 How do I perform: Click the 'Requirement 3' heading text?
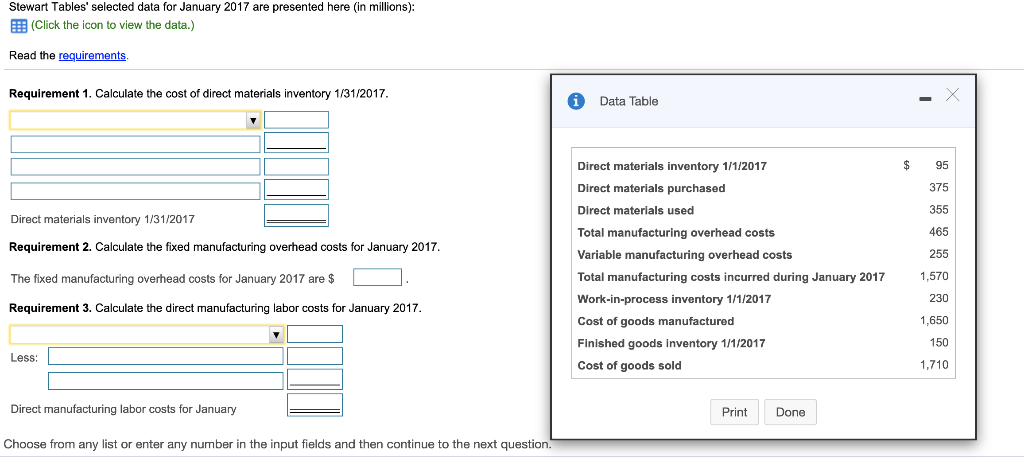(50, 308)
